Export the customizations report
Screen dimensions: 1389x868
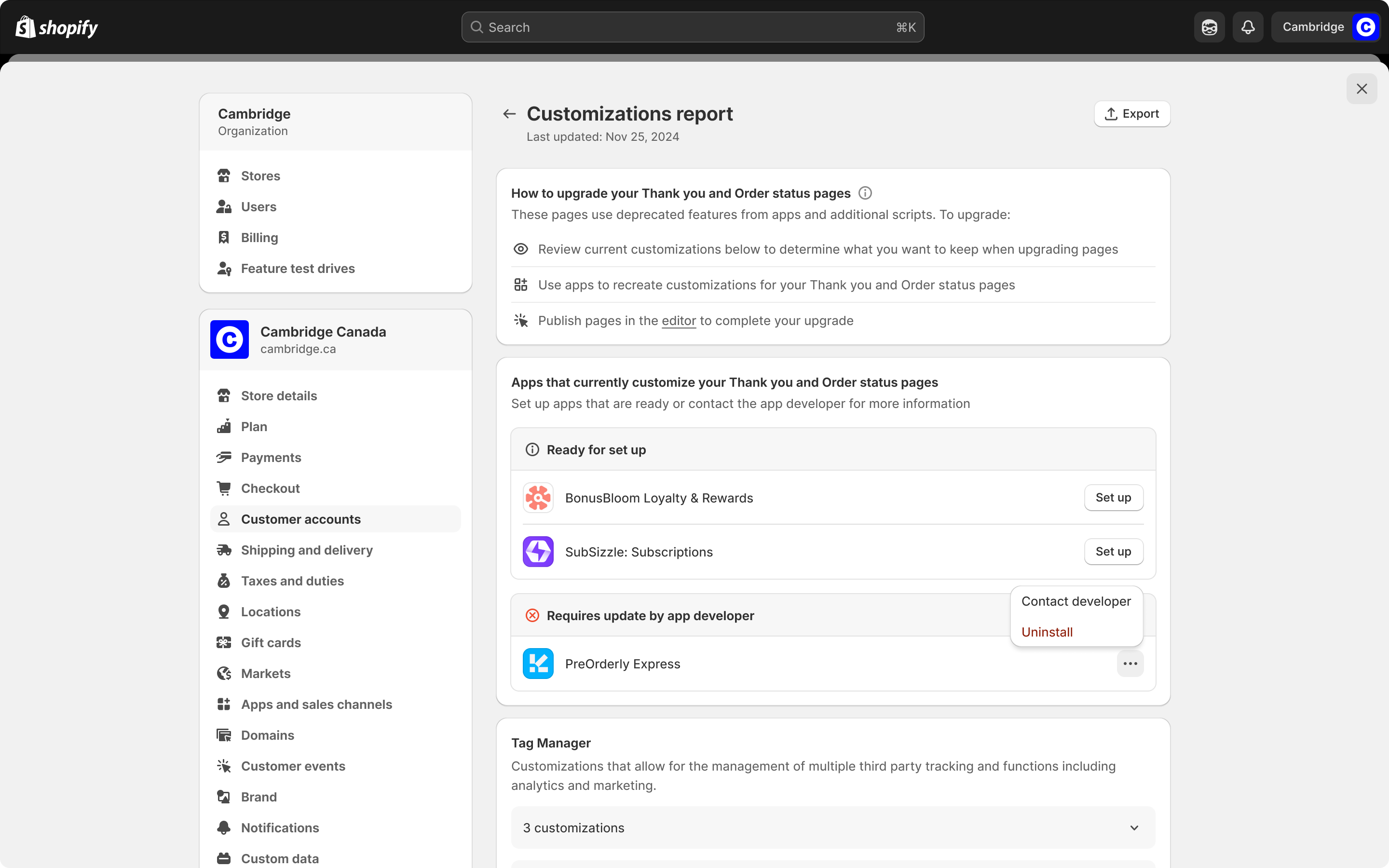(1132, 114)
